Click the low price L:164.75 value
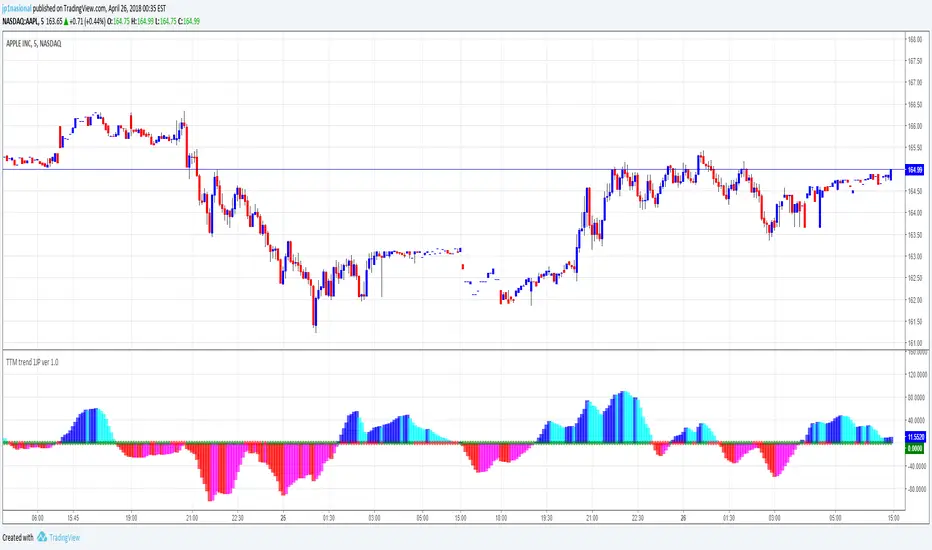The height and width of the screenshot is (550, 932). click(166, 21)
